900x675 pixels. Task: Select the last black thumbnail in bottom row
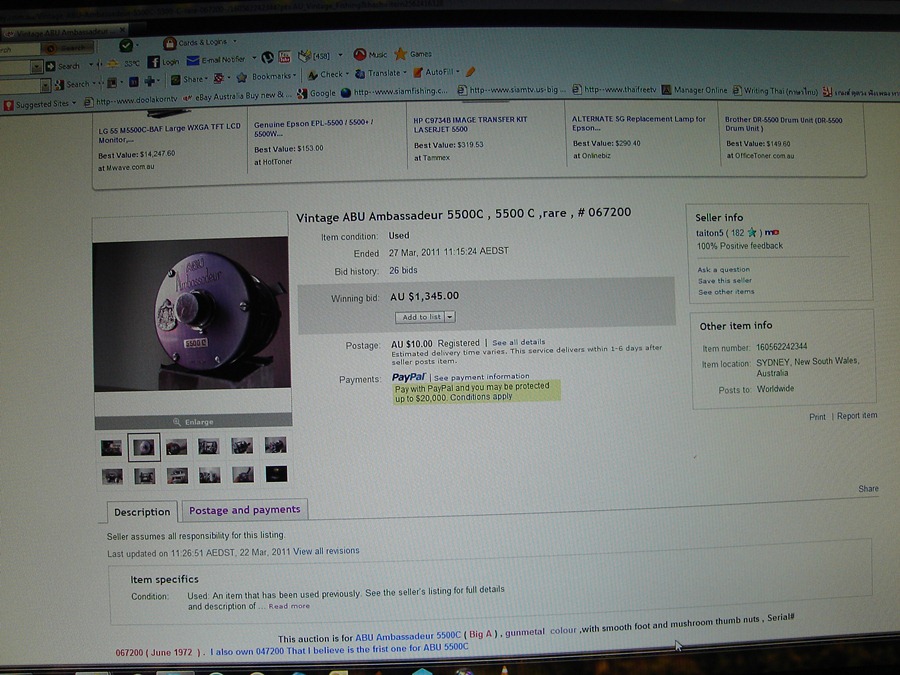coord(276,474)
